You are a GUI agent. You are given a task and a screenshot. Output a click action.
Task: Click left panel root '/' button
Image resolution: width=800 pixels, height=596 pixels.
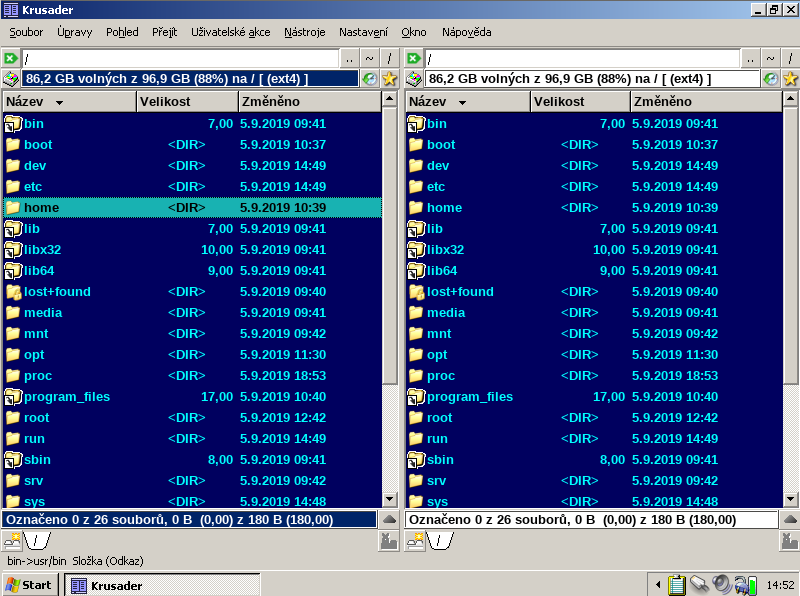tap(389, 59)
